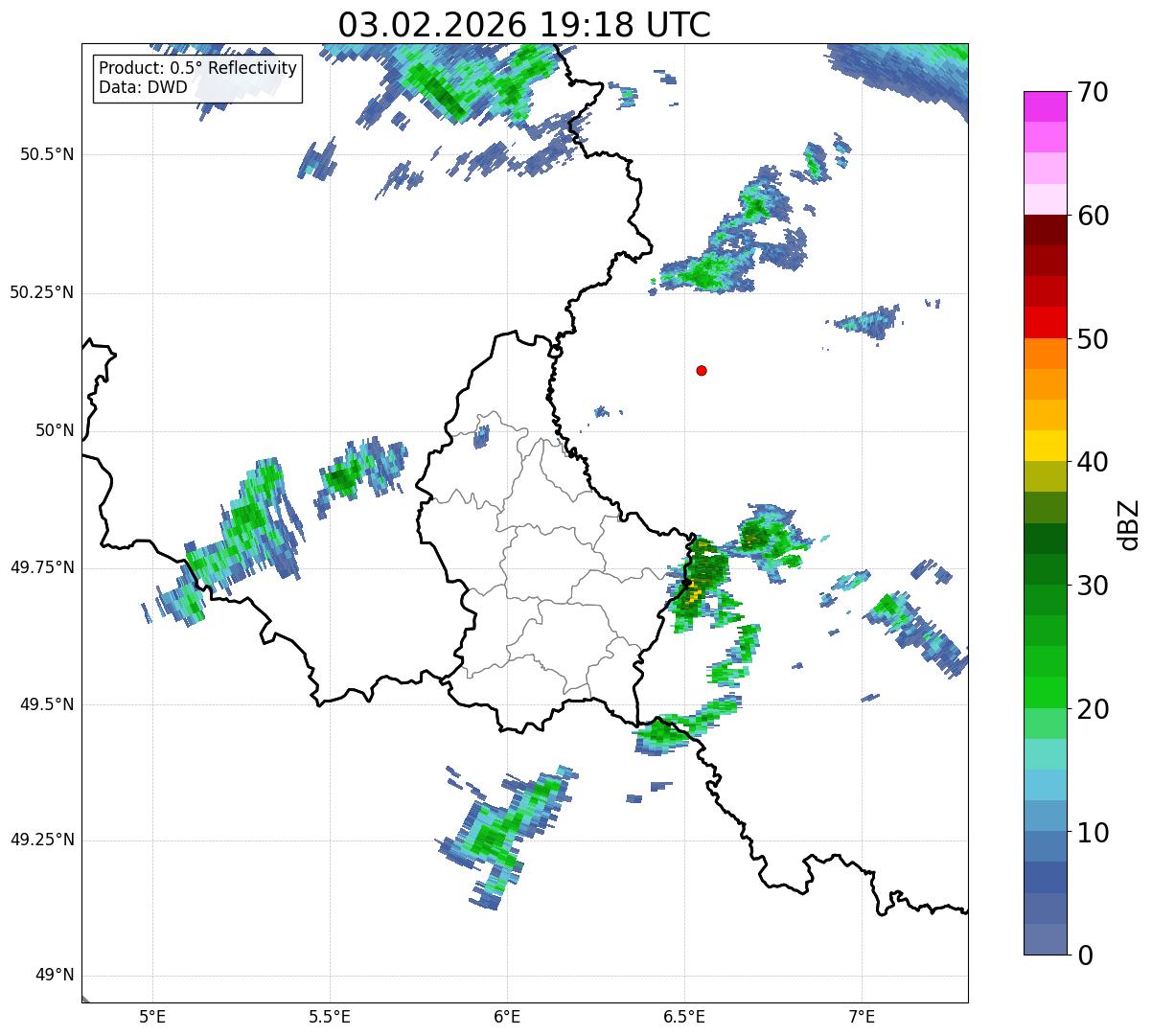Click the colorbar tick label 50
1152x1036 pixels.
pos(1093,340)
